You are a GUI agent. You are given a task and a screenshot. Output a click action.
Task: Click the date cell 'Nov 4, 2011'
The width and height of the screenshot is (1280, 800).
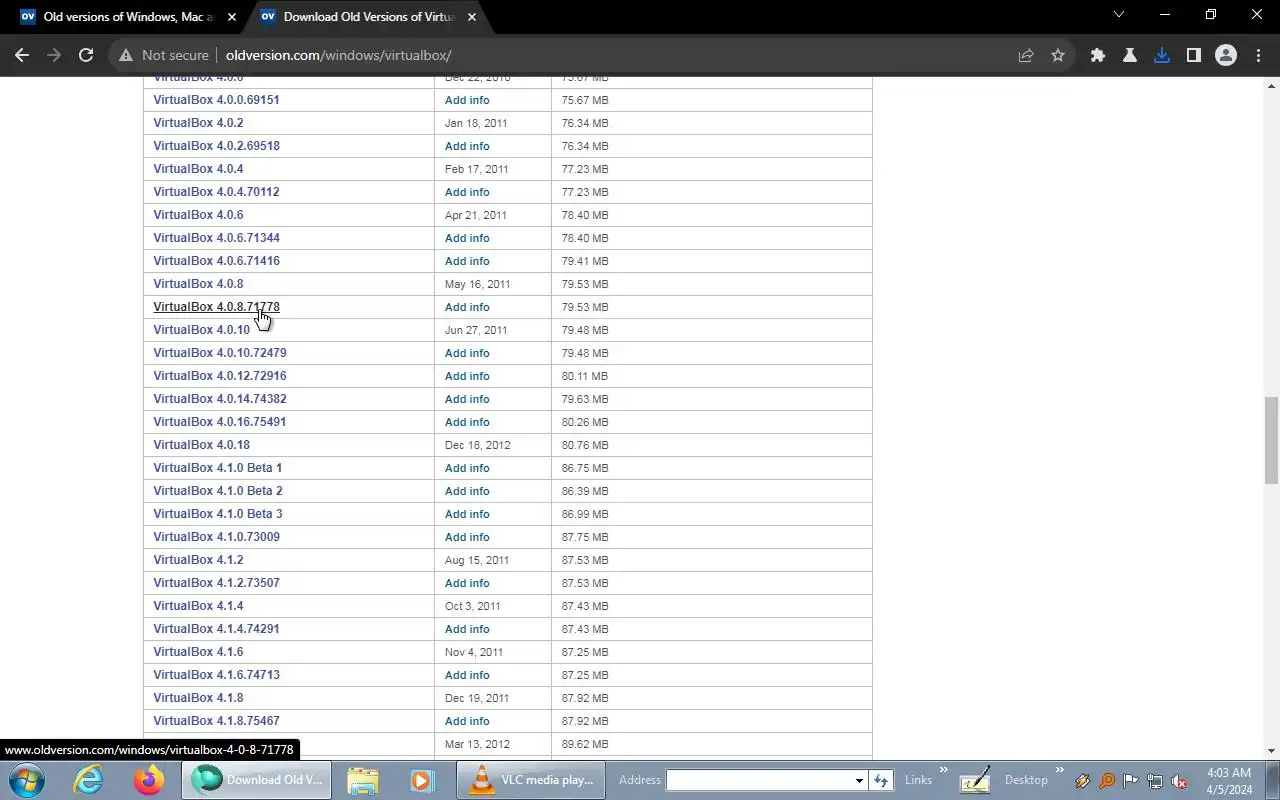[474, 652]
